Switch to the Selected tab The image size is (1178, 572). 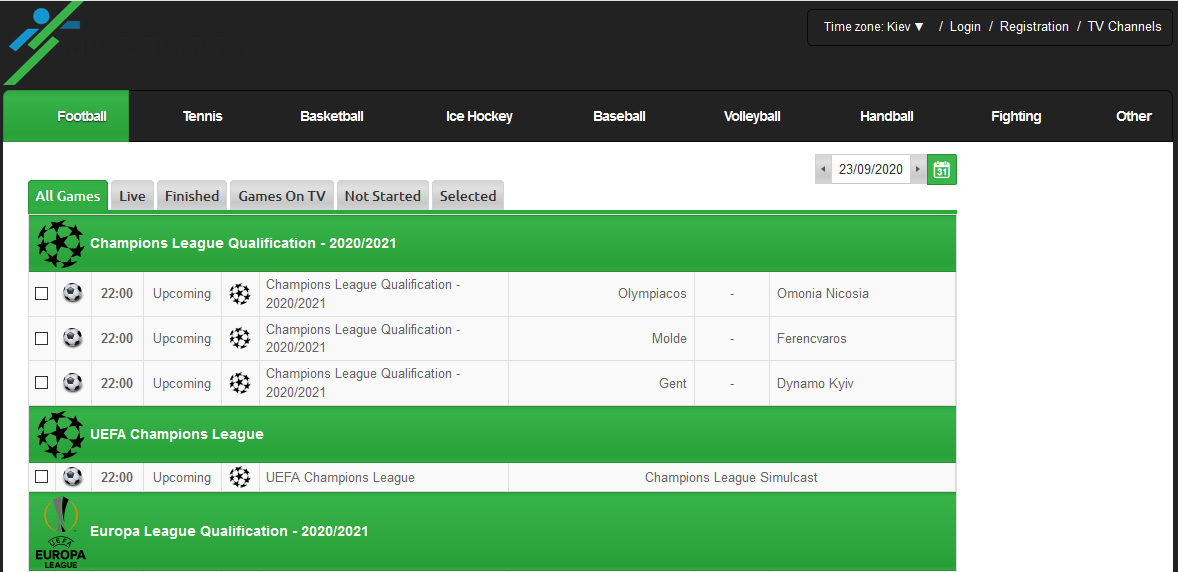click(468, 196)
